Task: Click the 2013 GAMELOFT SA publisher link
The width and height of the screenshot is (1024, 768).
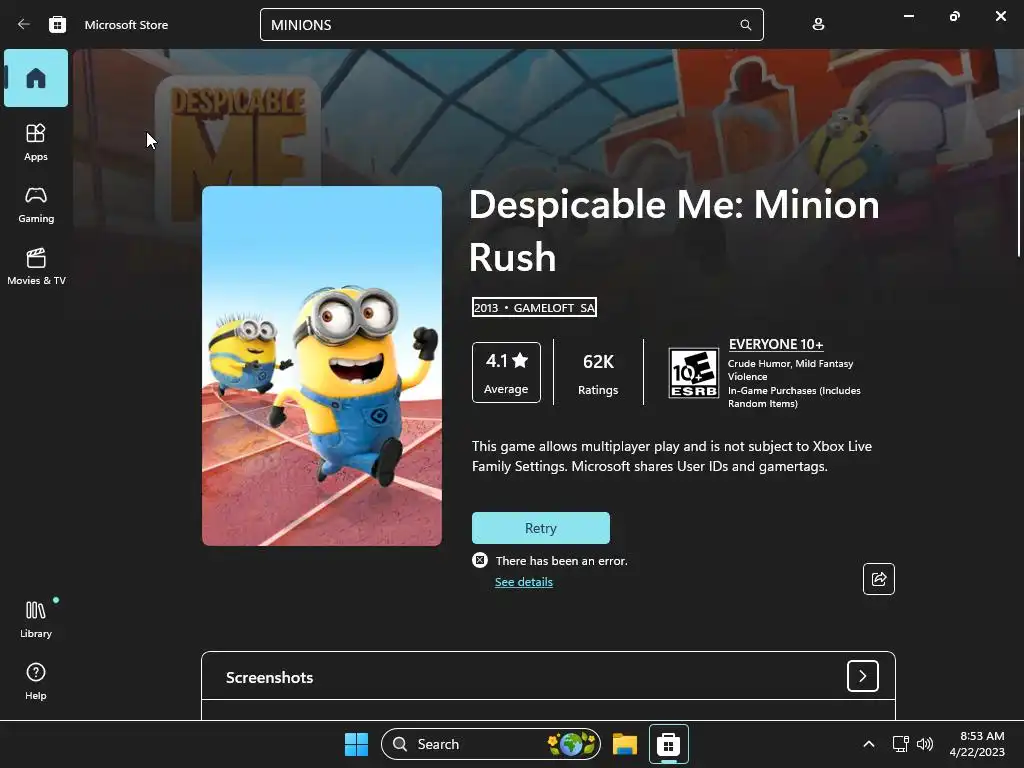Action: point(534,308)
